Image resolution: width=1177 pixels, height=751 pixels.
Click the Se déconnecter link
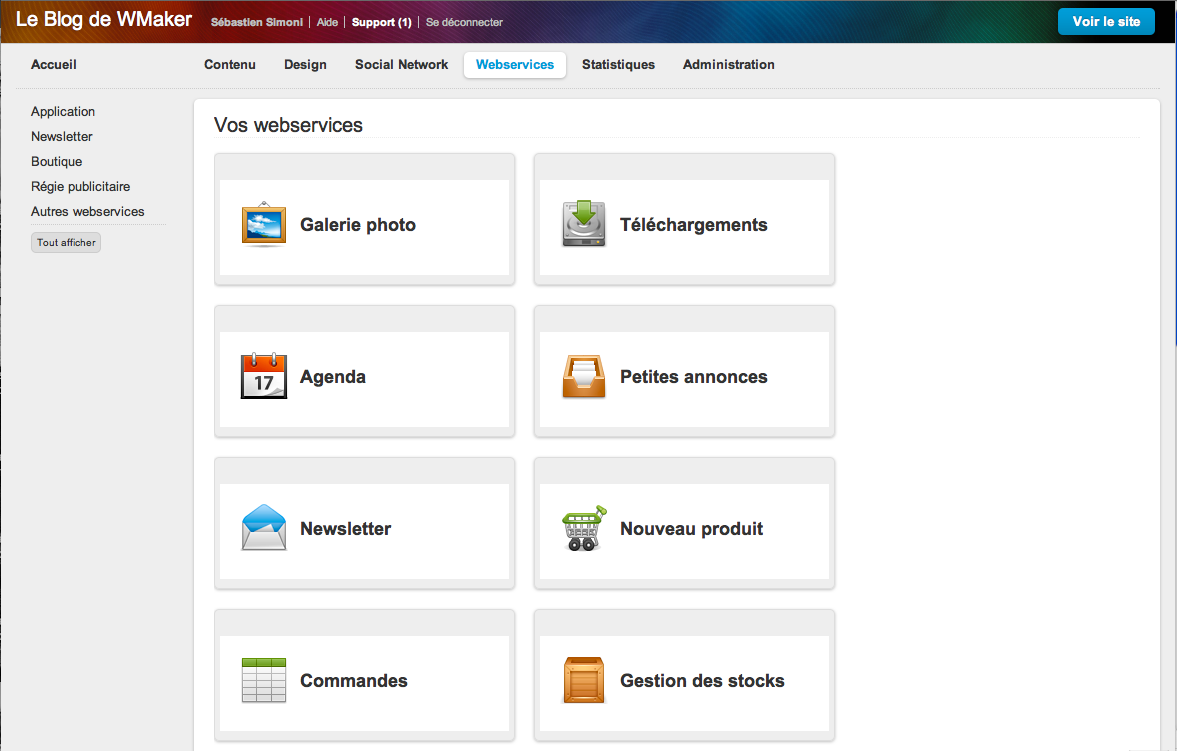[464, 22]
